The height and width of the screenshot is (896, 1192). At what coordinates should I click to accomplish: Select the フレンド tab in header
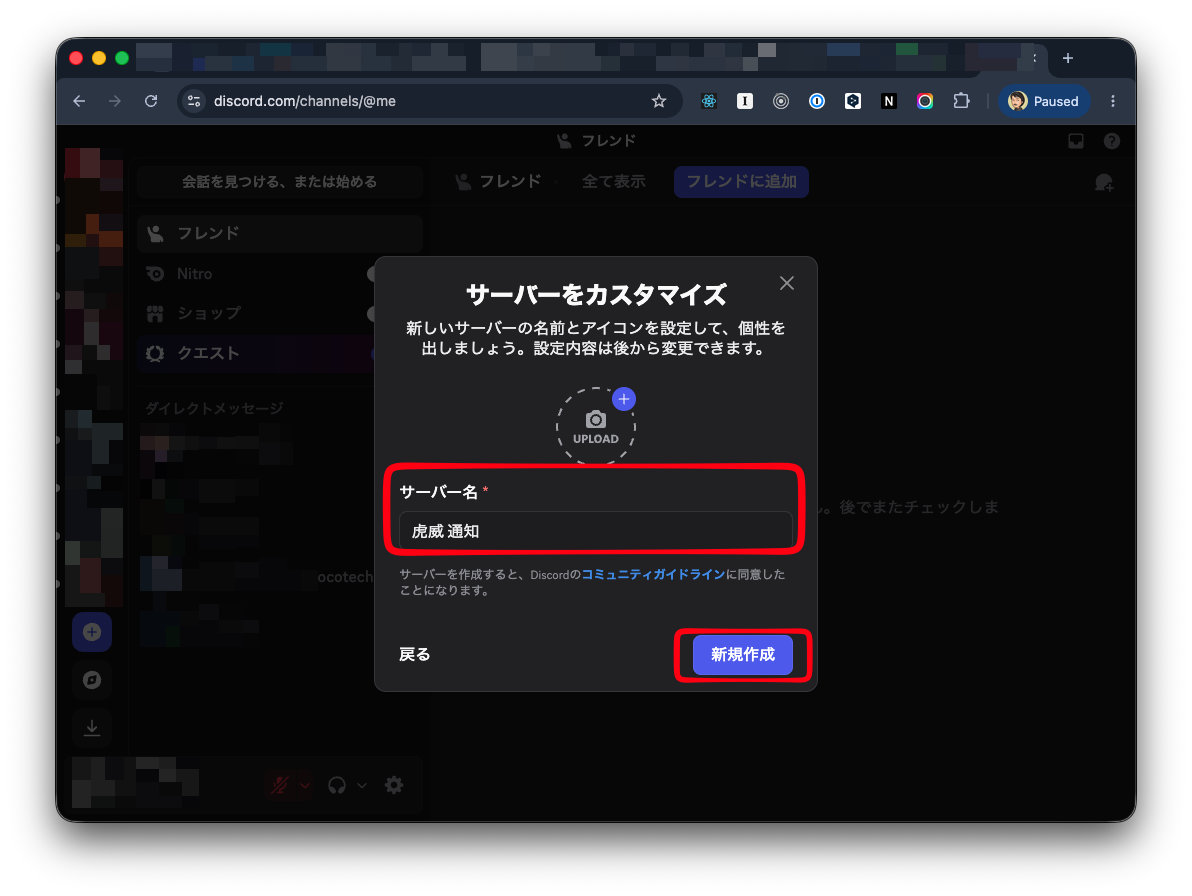(x=499, y=182)
